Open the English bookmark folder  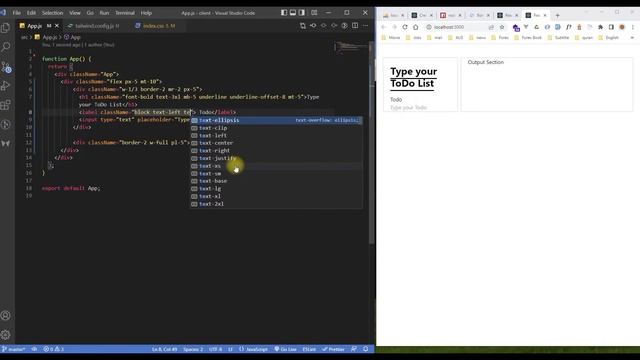coord(609,38)
